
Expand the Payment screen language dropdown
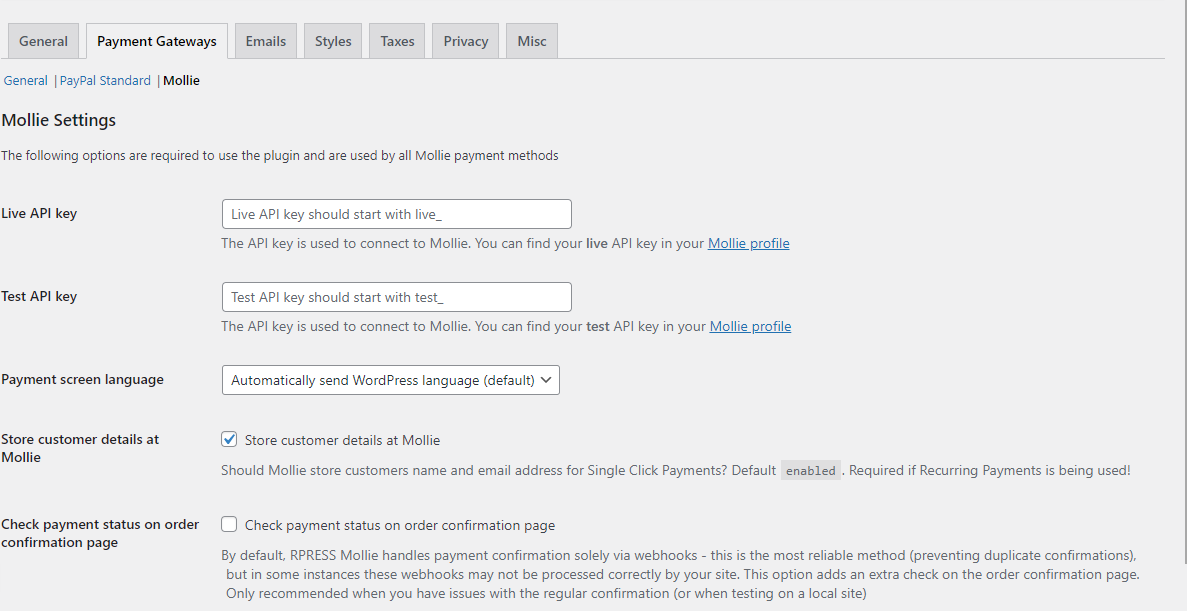coord(391,380)
